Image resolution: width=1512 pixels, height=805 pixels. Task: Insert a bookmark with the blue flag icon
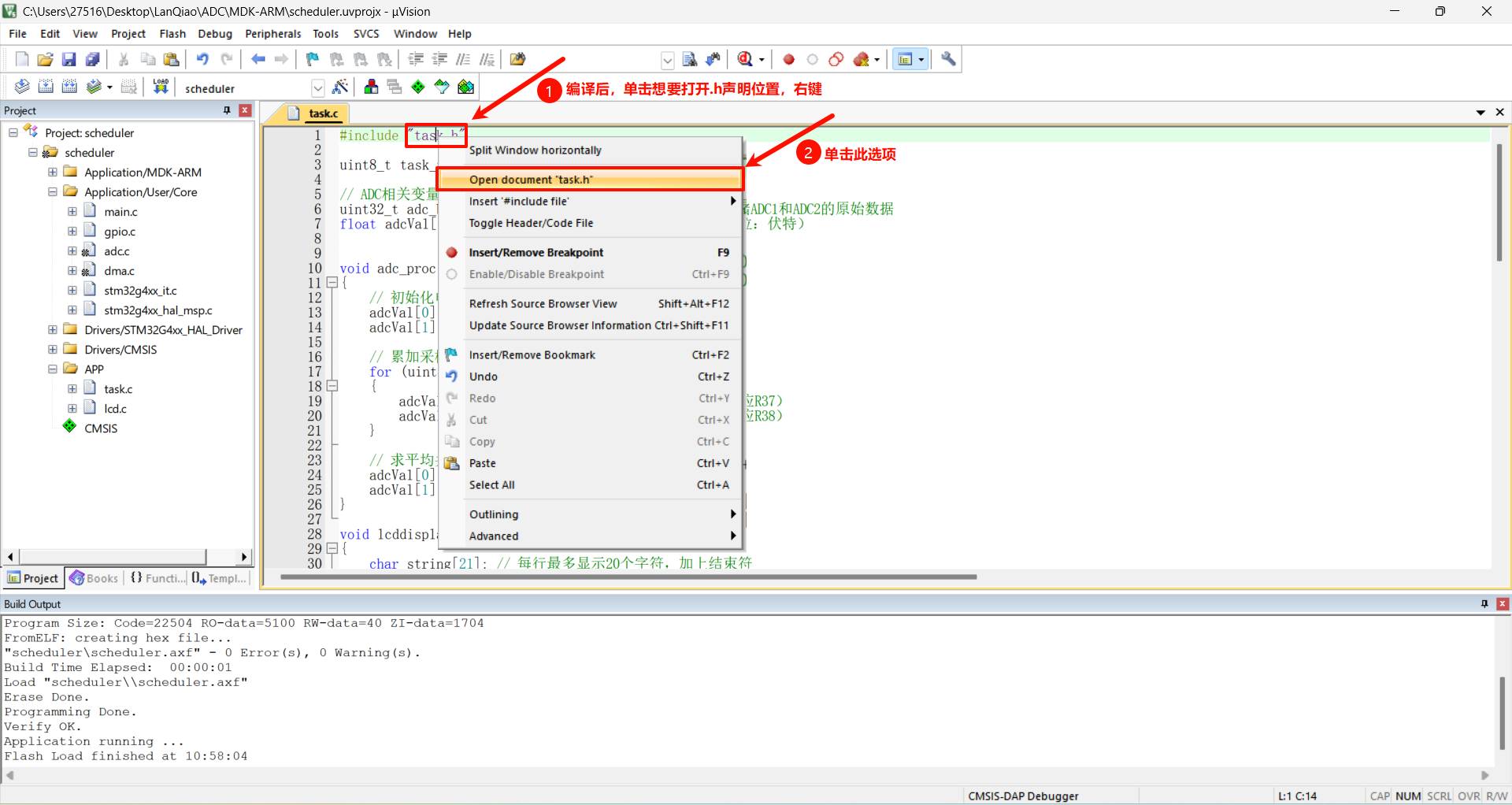pos(313,59)
